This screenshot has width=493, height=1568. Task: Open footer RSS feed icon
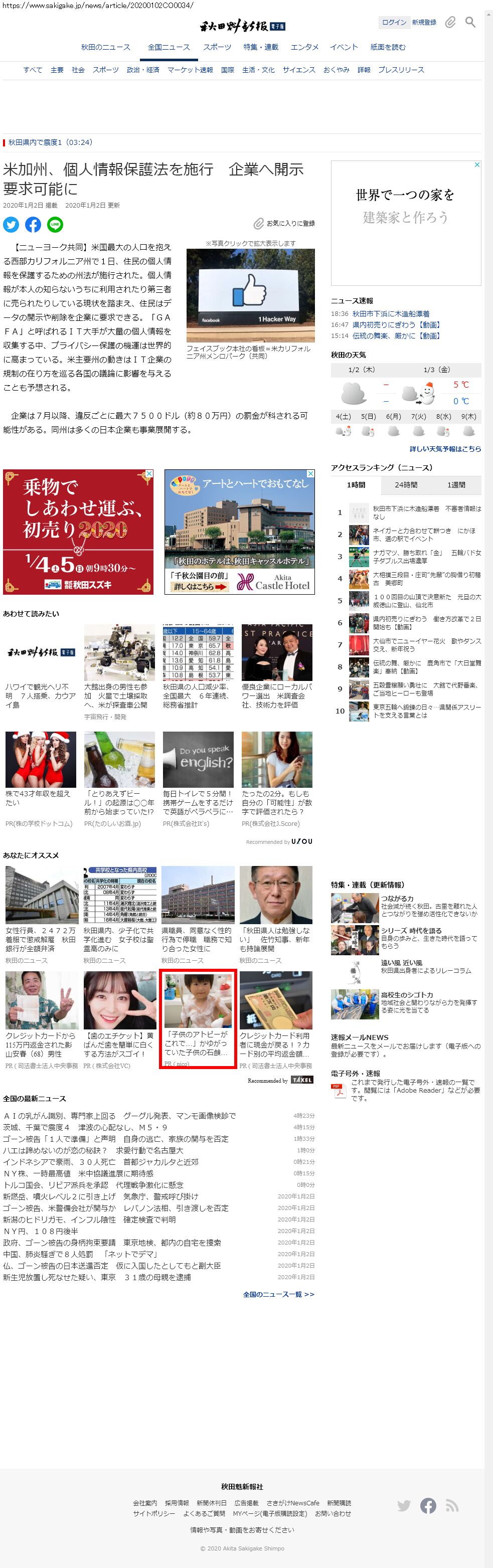[x=451, y=1505]
